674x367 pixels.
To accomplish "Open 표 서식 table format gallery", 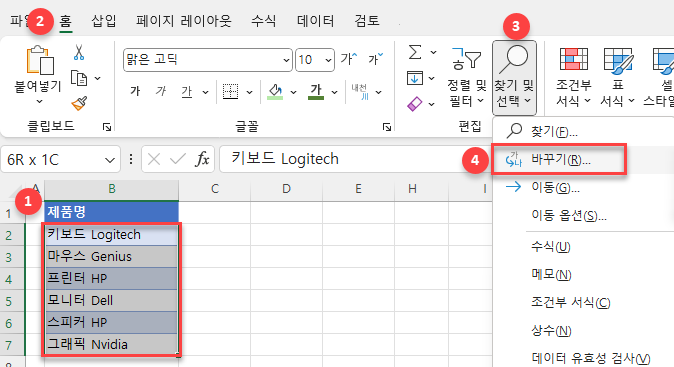I will [618, 77].
